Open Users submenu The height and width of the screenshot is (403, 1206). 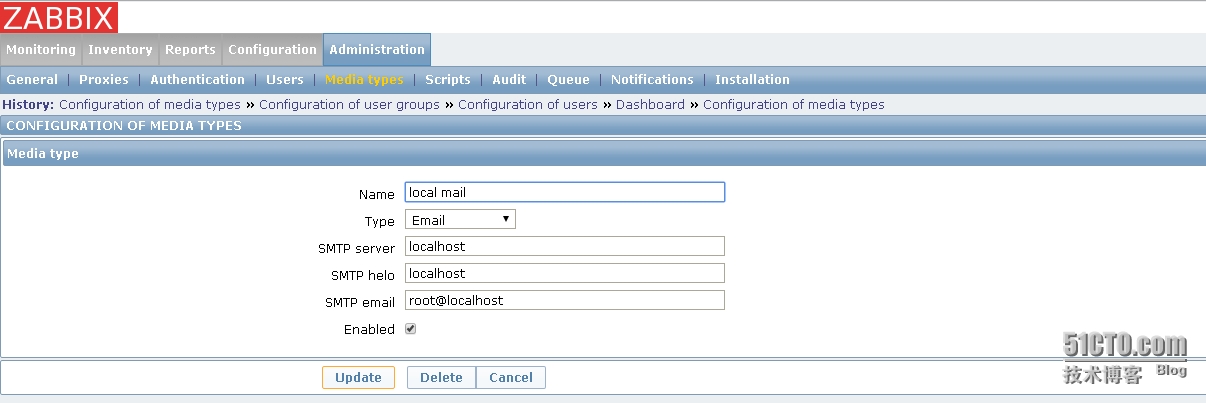coord(285,79)
